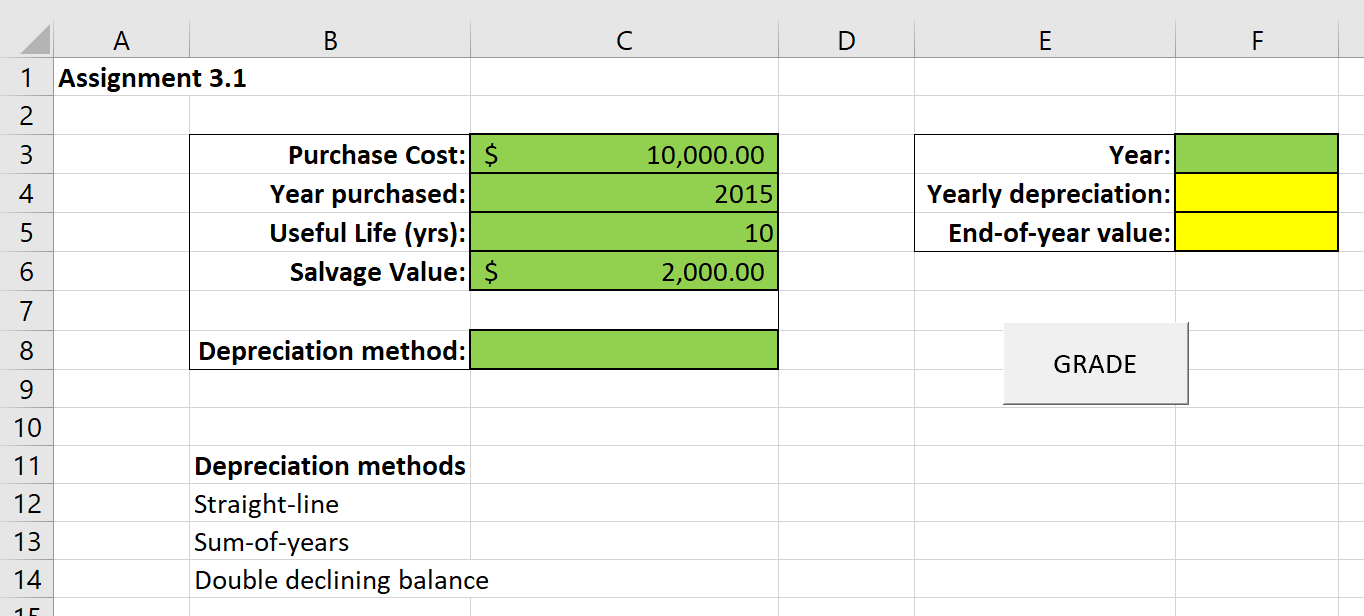Image resolution: width=1364 pixels, height=616 pixels.
Task: Select the Double declining balance cell
Action: tap(330, 580)
